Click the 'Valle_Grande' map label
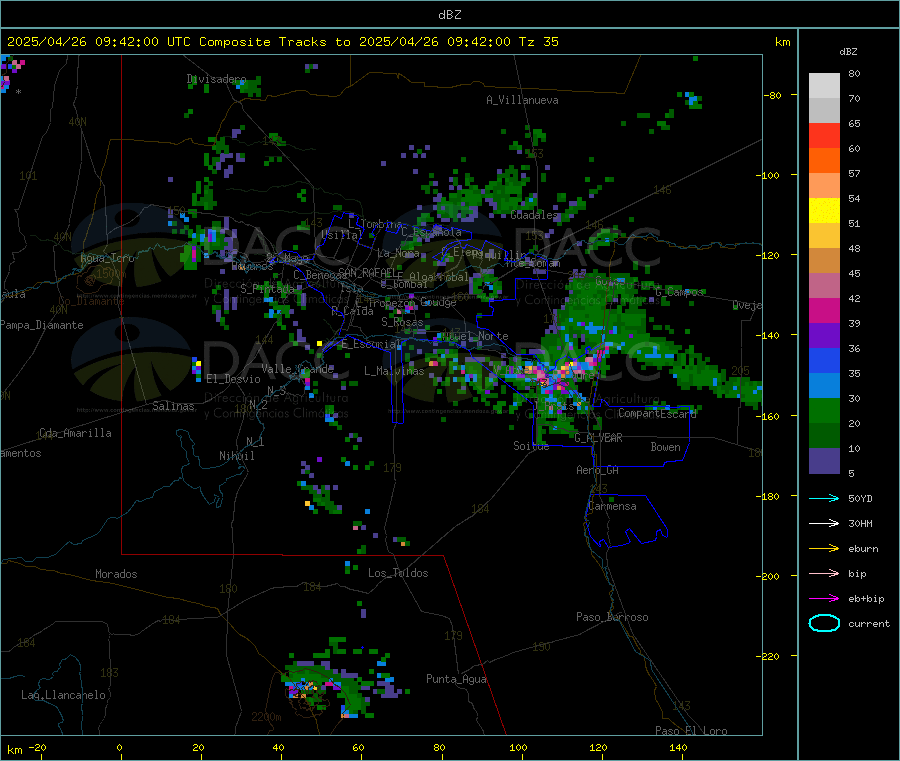The width and height of the screenshot is (900, 761). click(x=297, y=369)
